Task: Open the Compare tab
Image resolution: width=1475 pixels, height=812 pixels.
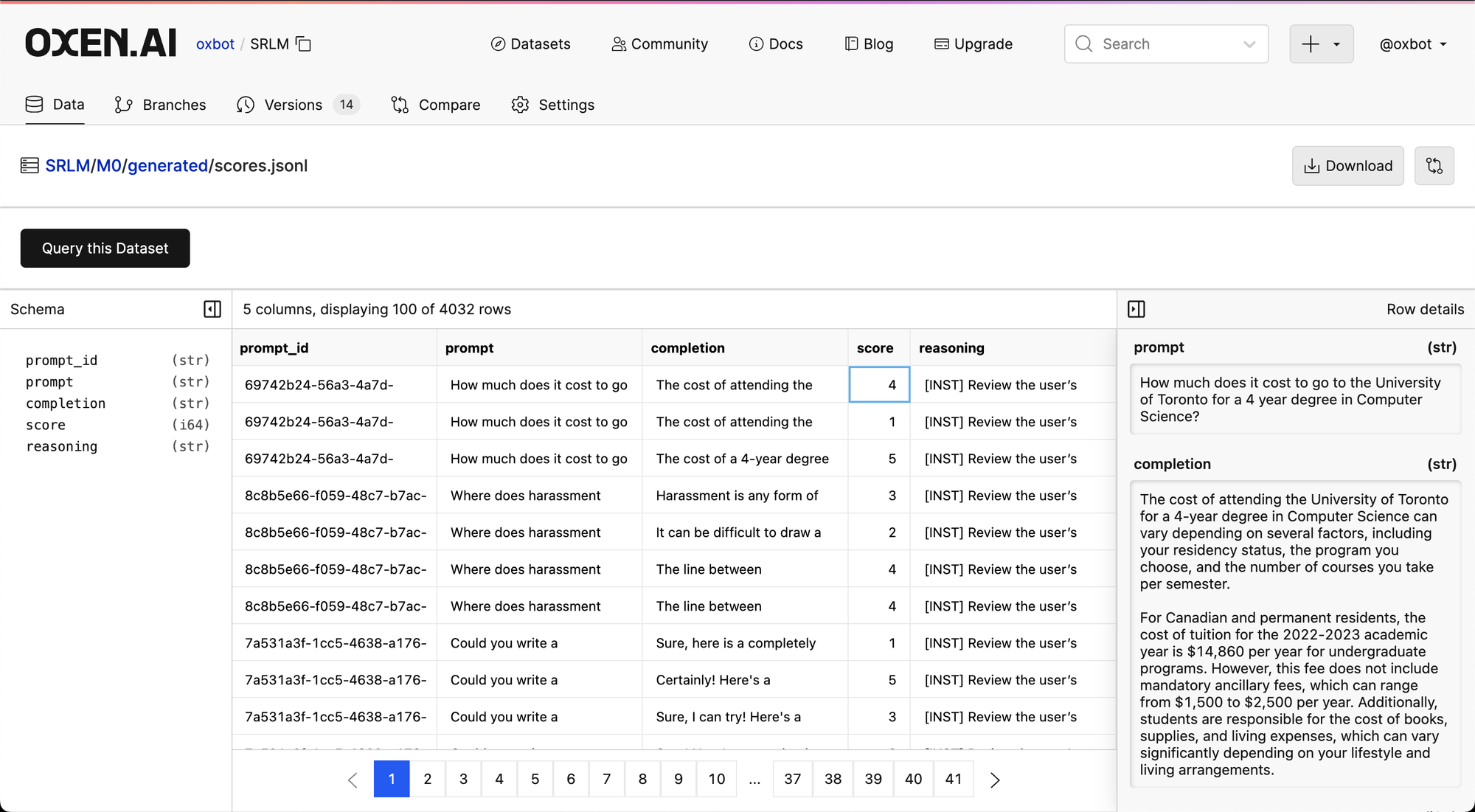Action: [435, 105]
